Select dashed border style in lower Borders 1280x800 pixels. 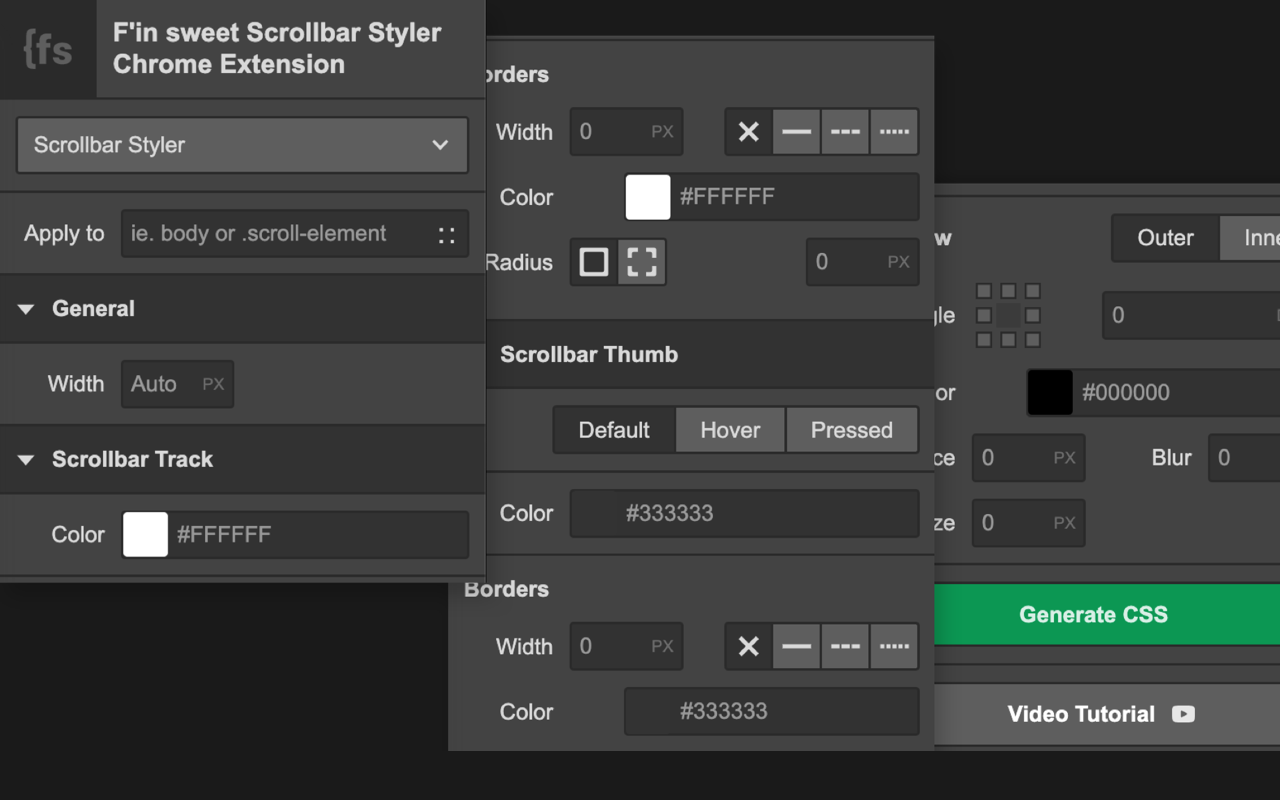pyautogui.click(x=845, y=647)
